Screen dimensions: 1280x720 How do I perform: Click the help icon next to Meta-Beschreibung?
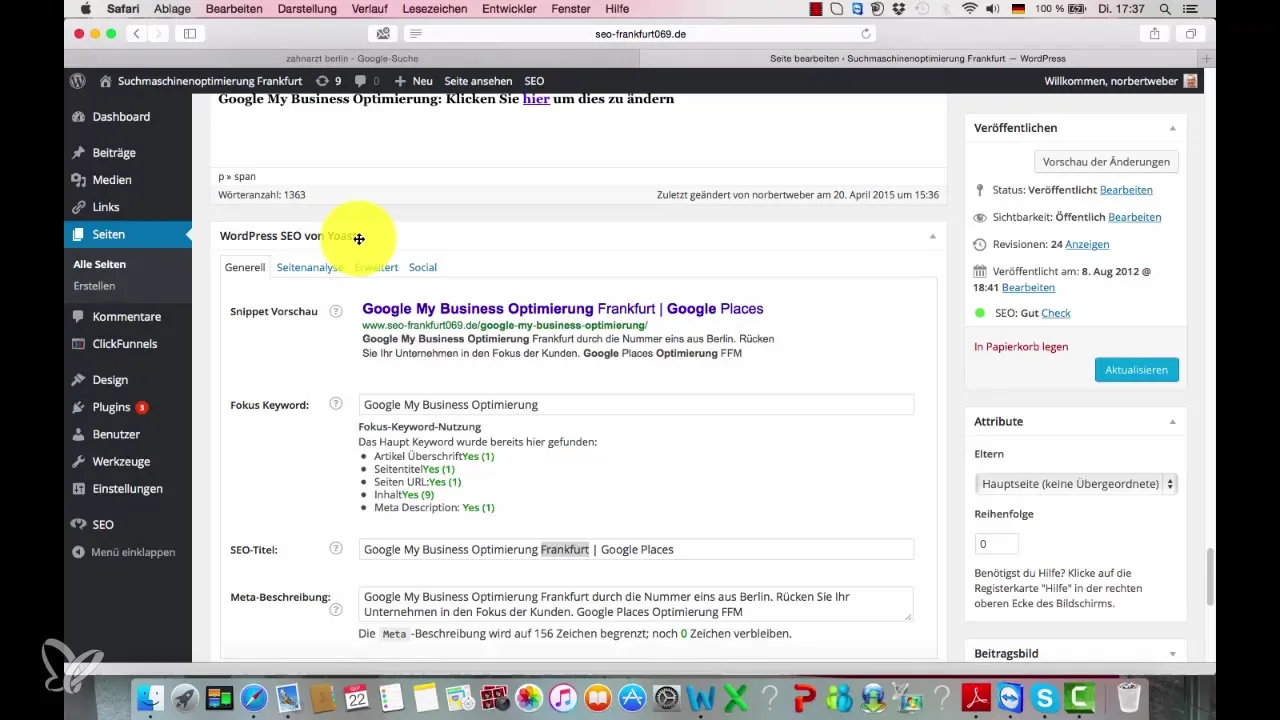(x=336, y=609)
